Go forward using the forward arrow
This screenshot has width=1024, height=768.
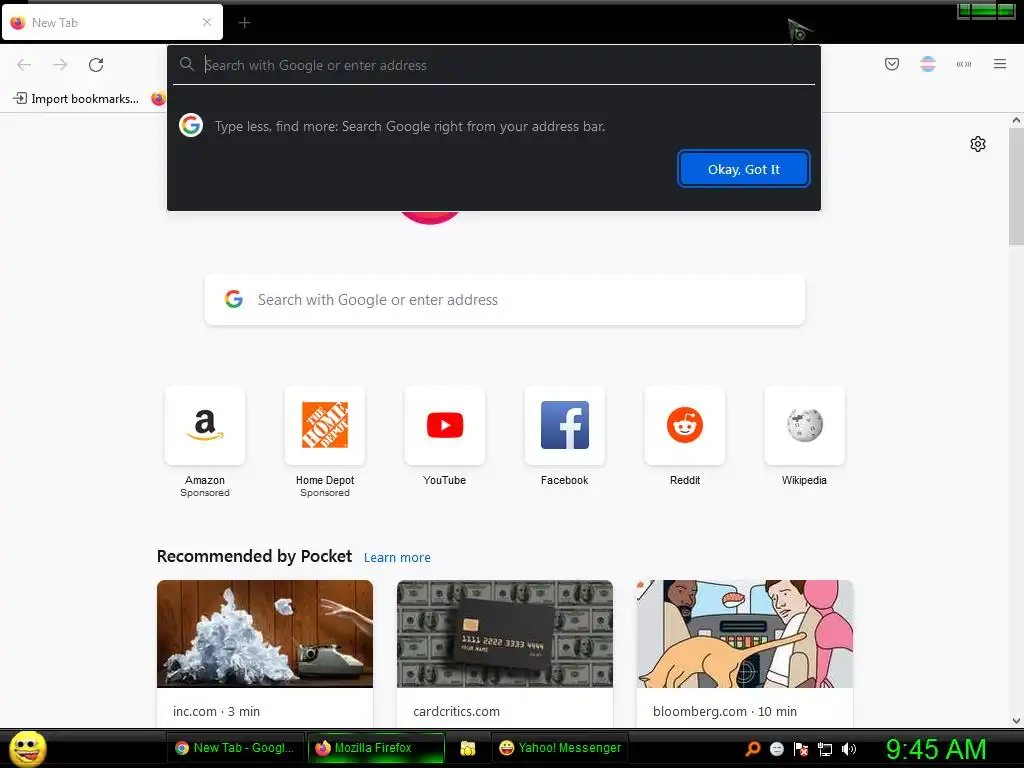60,65
